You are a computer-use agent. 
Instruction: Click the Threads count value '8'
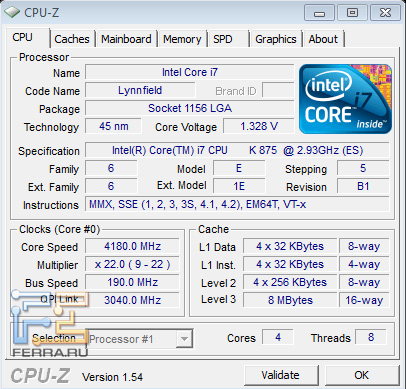pyautogui.click(x=371, y=337)
